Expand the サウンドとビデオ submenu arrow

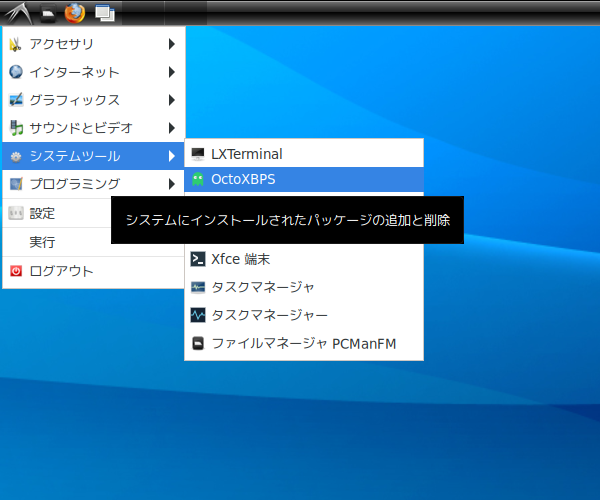click(x=172, y=128)
